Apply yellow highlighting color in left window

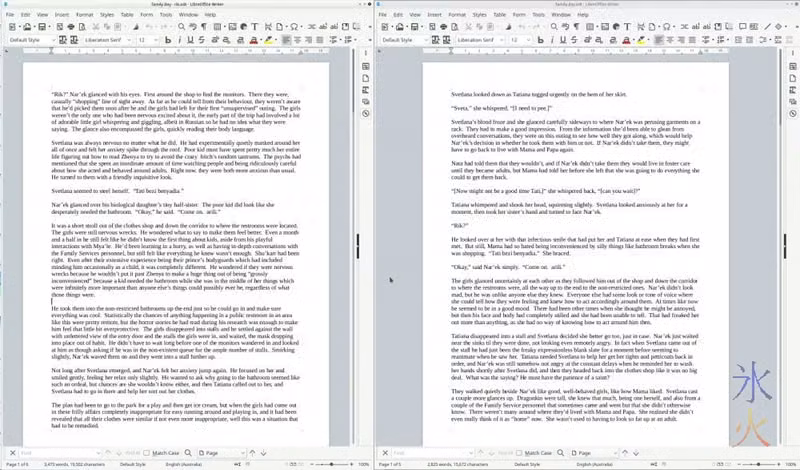[x=268, y=40]
